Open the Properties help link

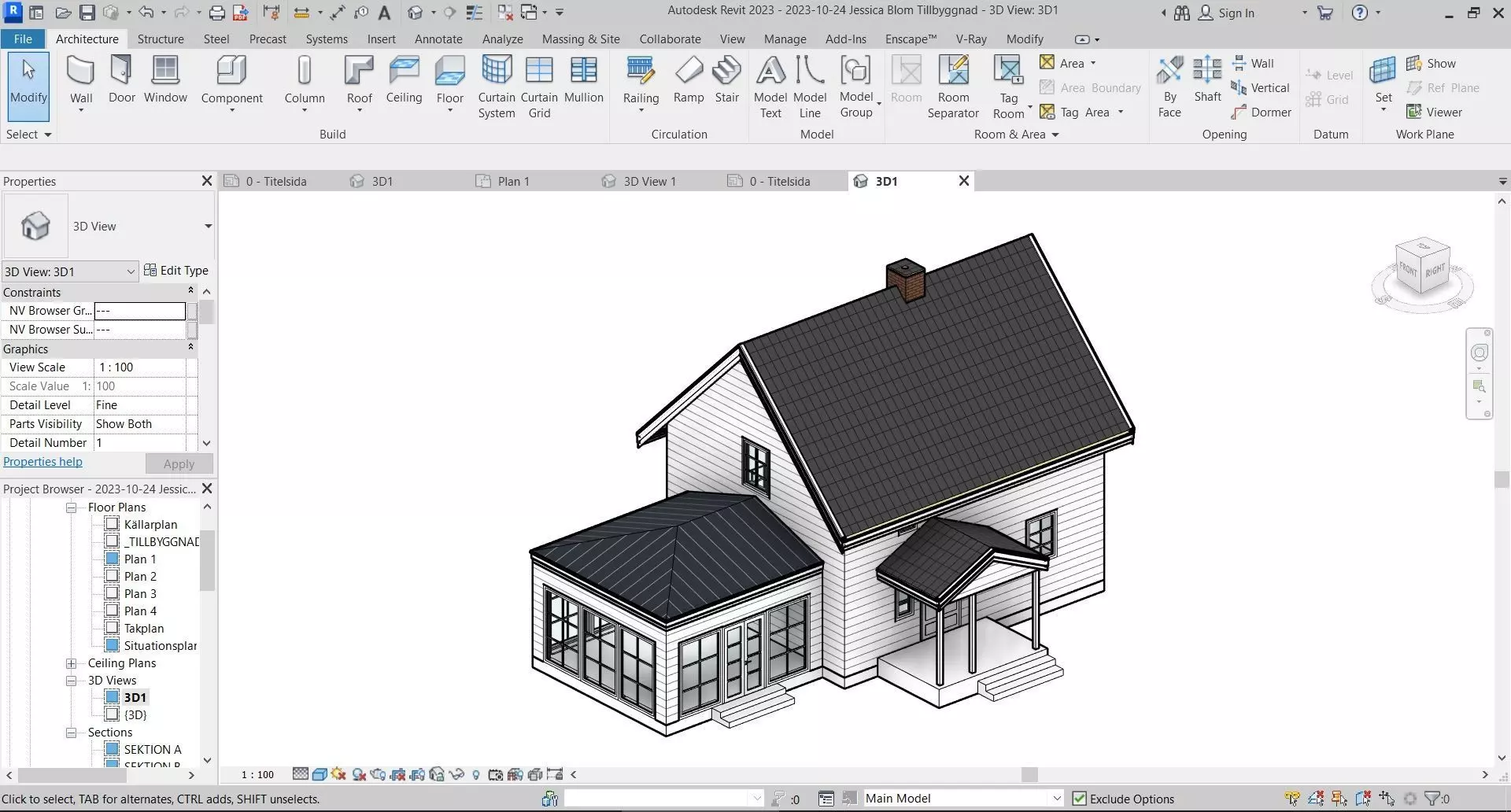(42, 462)
